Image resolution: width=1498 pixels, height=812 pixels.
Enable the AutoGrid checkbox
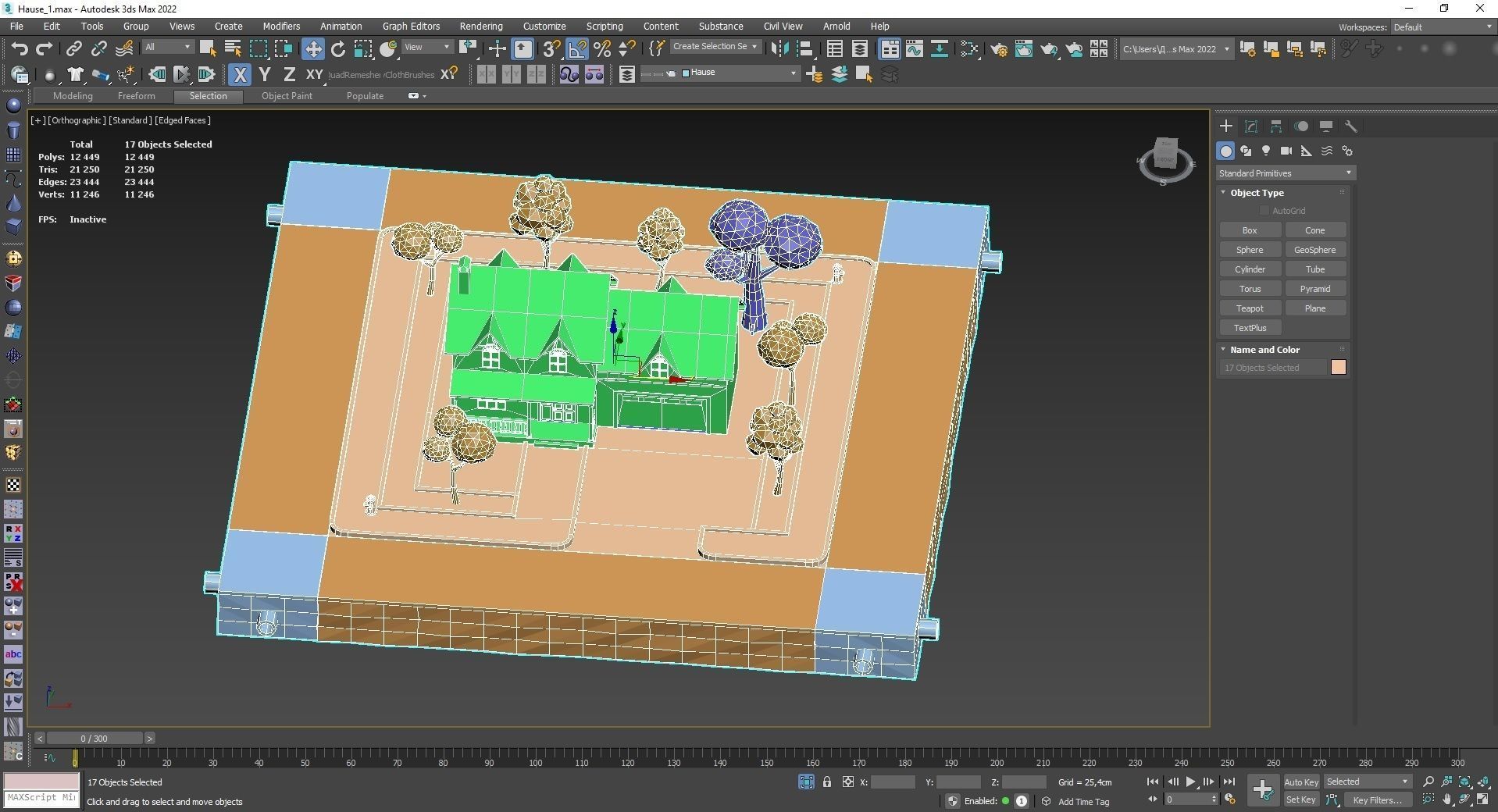pyautogui.click(x=1264, y=211)
